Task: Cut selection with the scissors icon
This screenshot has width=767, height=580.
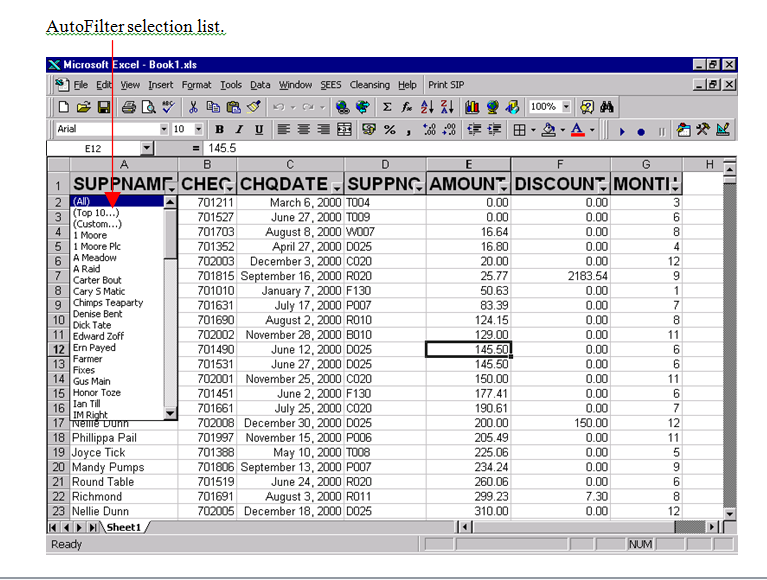Action: pyautogui.click(x=194, y=107)
